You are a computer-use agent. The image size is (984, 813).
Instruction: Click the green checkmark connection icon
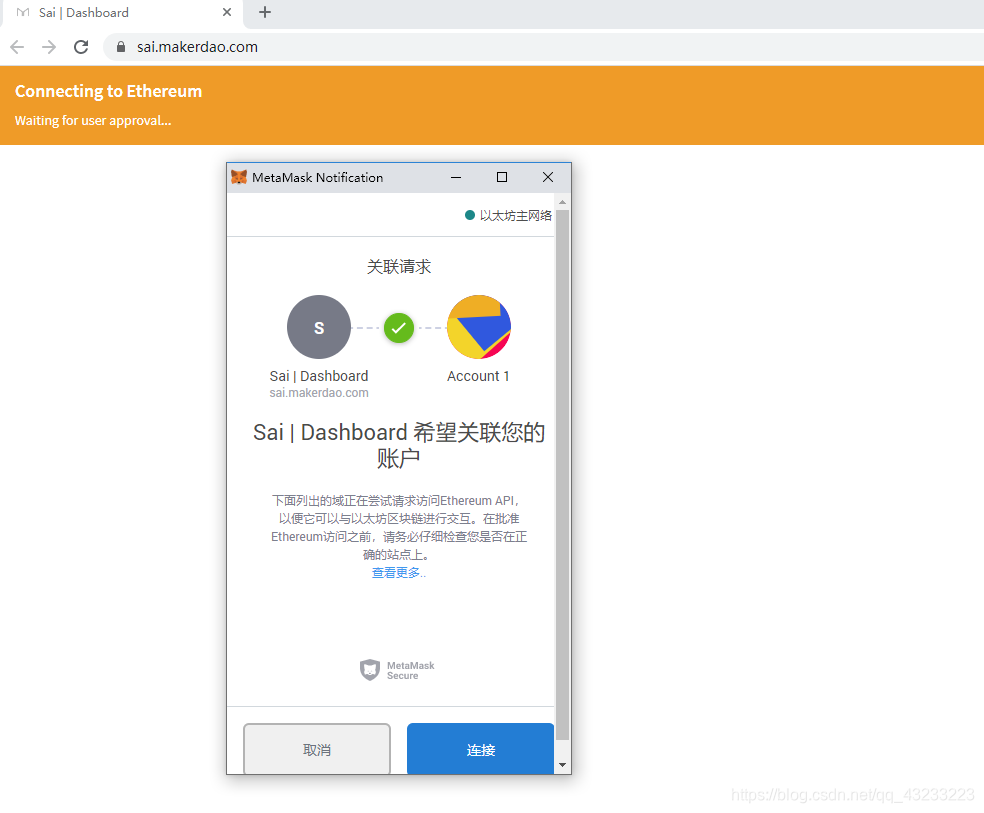399,328
